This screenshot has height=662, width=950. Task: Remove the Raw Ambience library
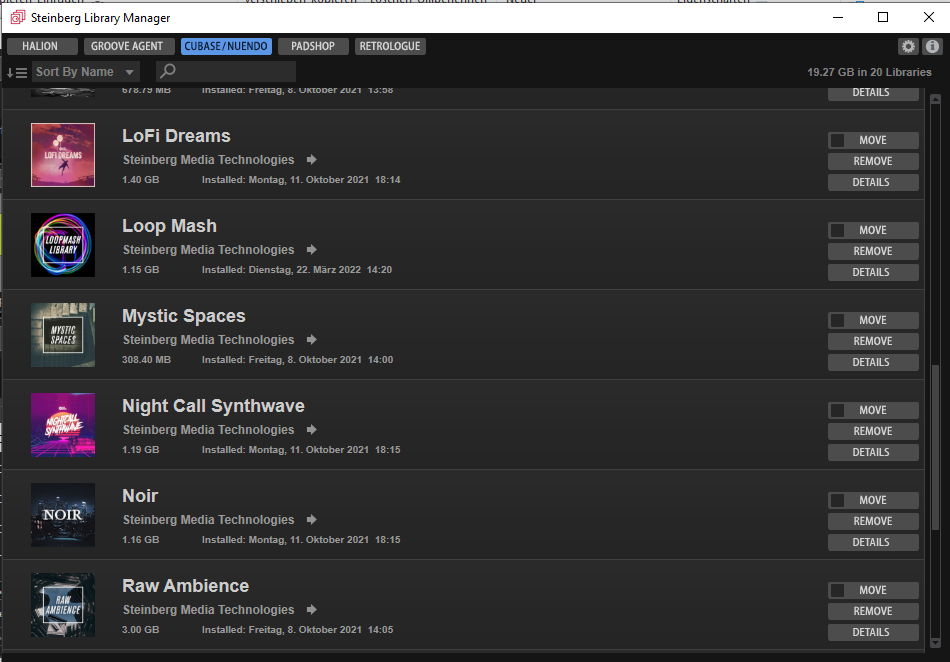click(x=873, y=611)
